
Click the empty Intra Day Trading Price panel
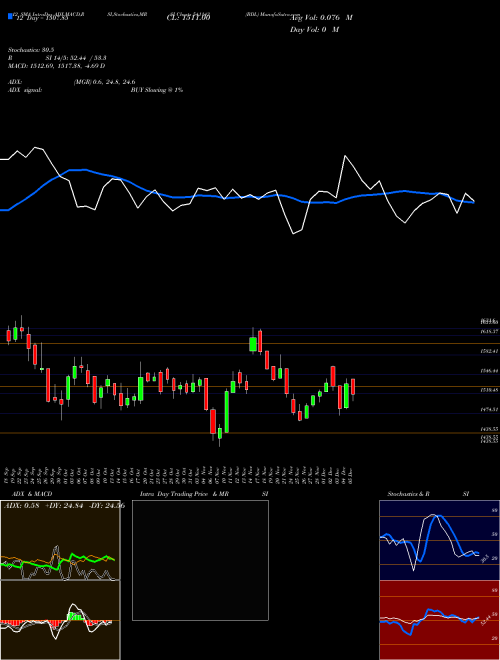(x=200, y=560)
